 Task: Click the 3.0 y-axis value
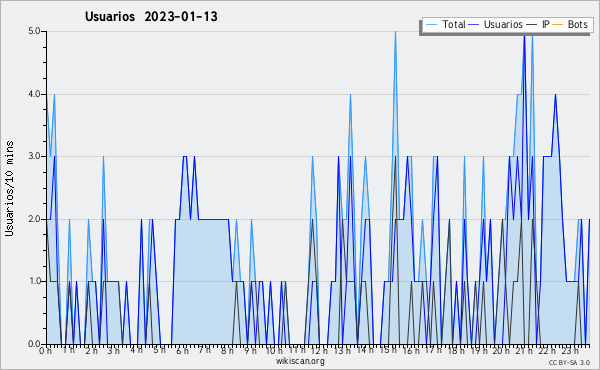point(34,156)
